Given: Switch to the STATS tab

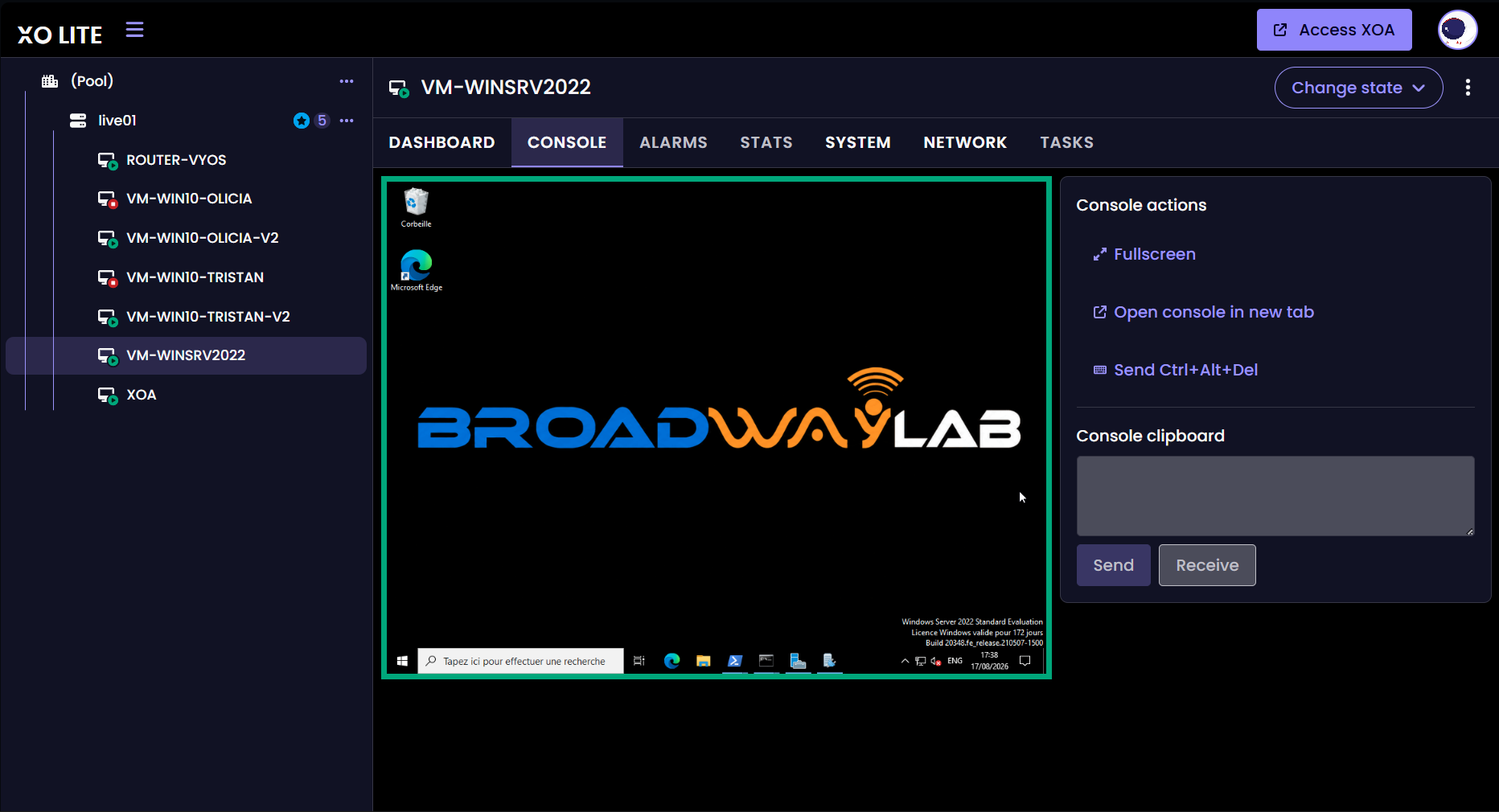Looking at the screenshot, I should coord(766,142).
